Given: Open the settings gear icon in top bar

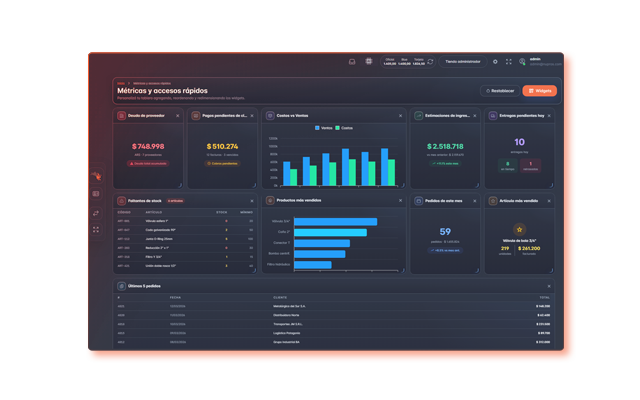Looking at the screenshot, I should point(495,62).
